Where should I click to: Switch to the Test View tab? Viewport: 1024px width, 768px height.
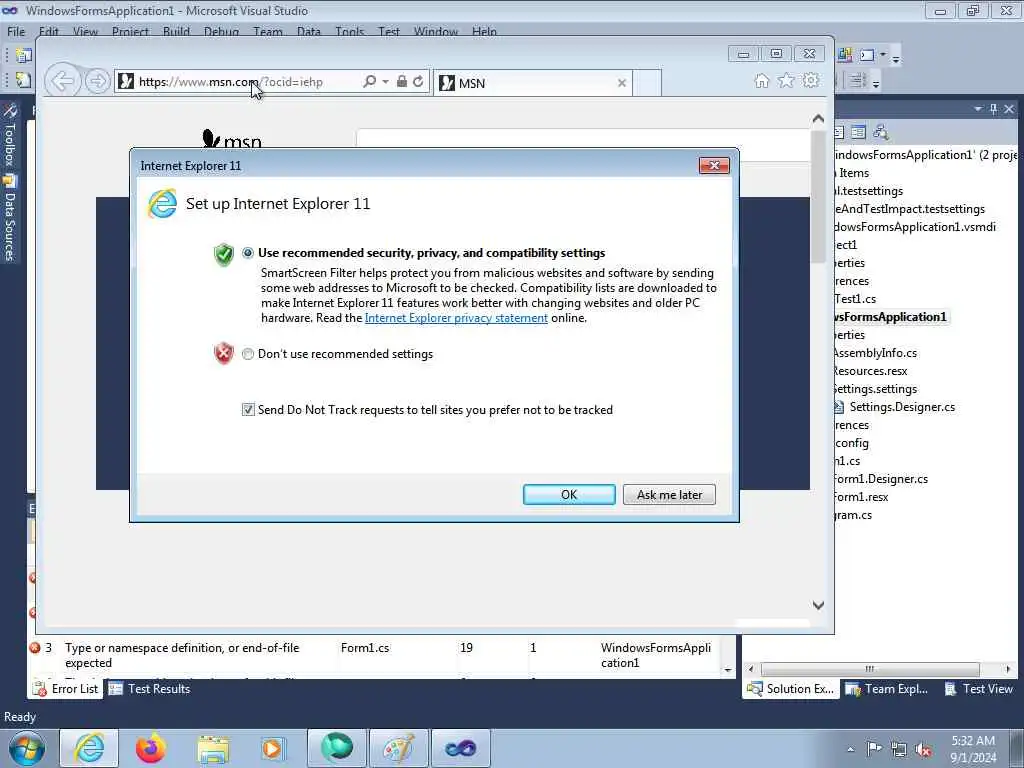point(978,688)
